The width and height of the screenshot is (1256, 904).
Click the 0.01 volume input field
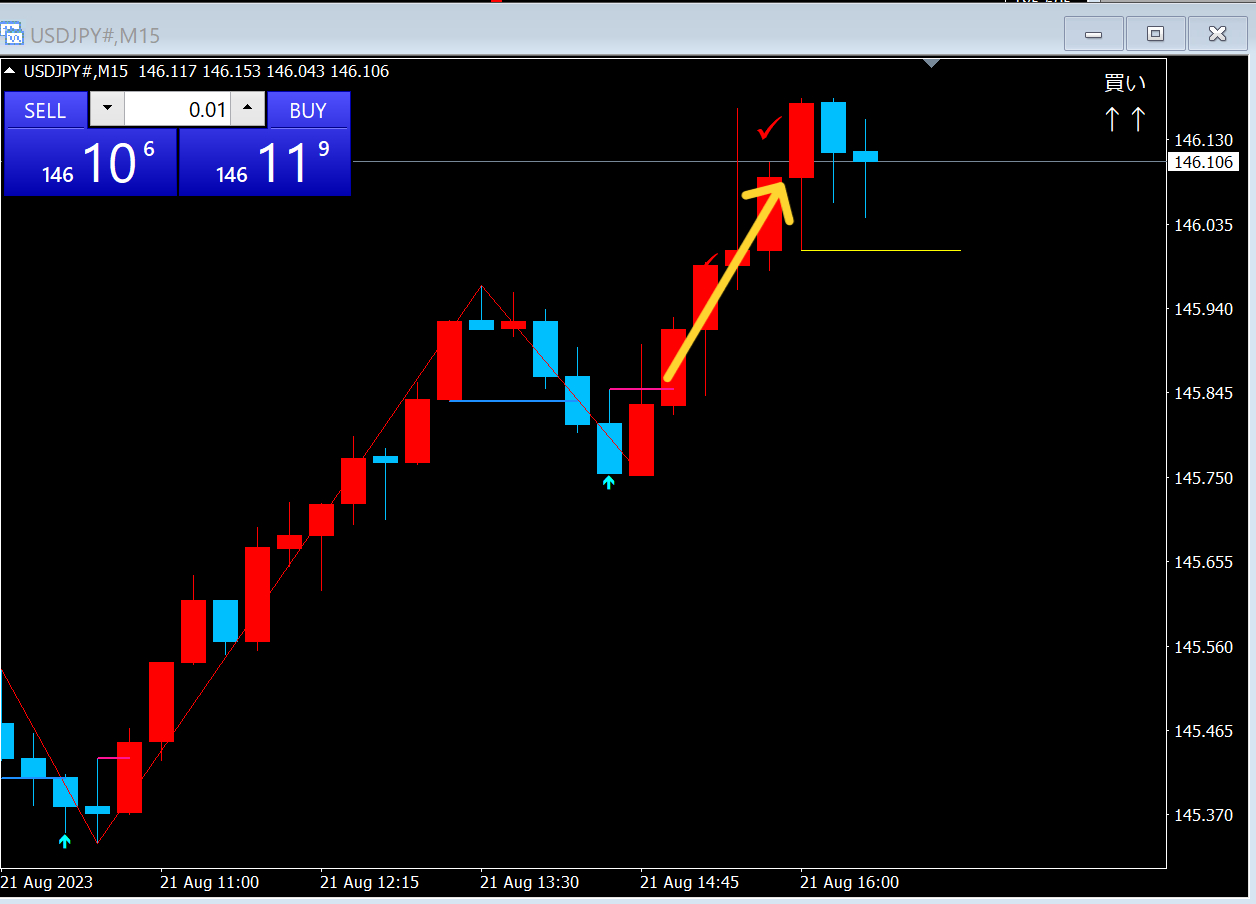click(177, 109)
